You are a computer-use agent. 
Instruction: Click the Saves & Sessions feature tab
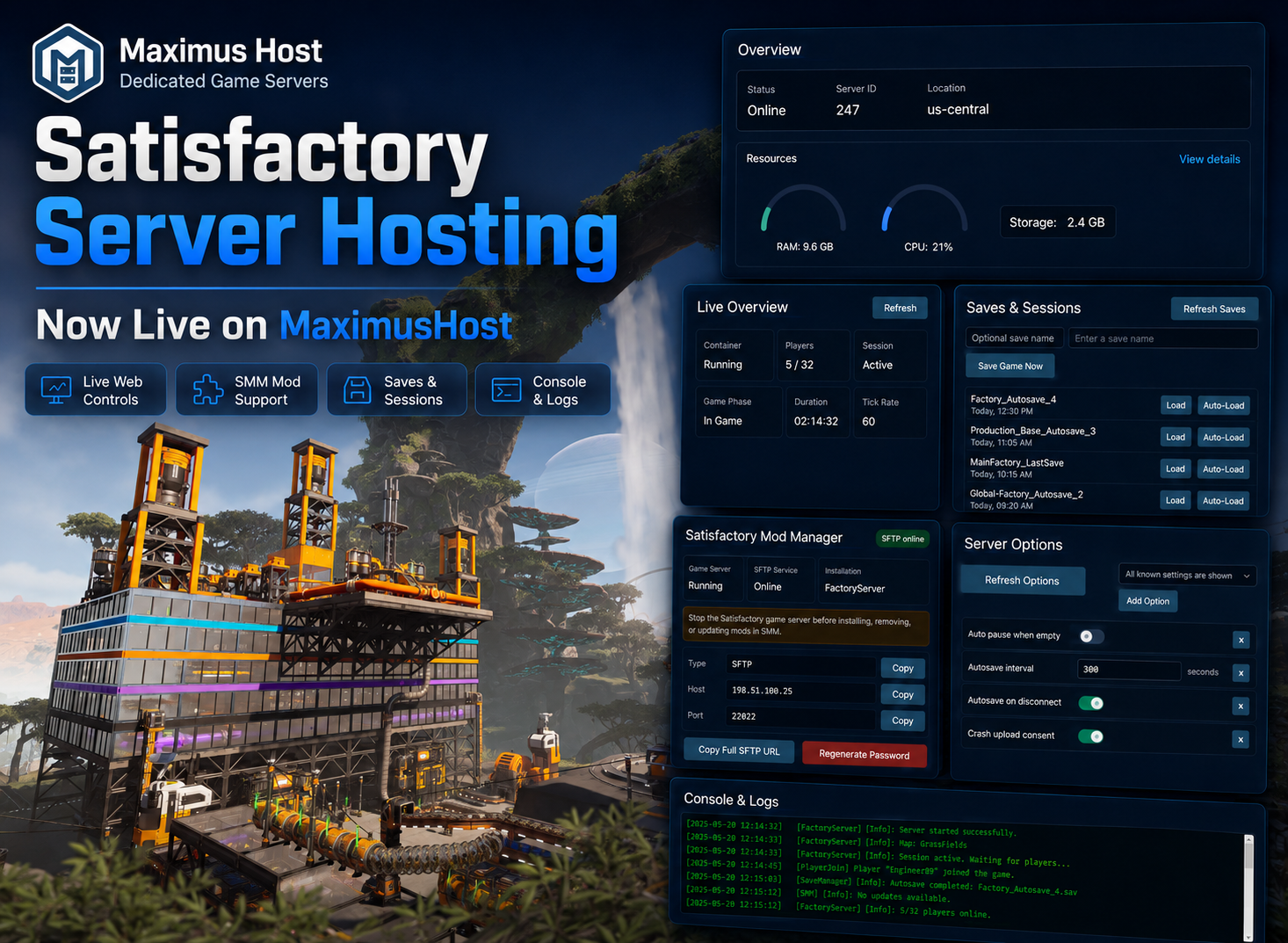[x=397, y=389]
